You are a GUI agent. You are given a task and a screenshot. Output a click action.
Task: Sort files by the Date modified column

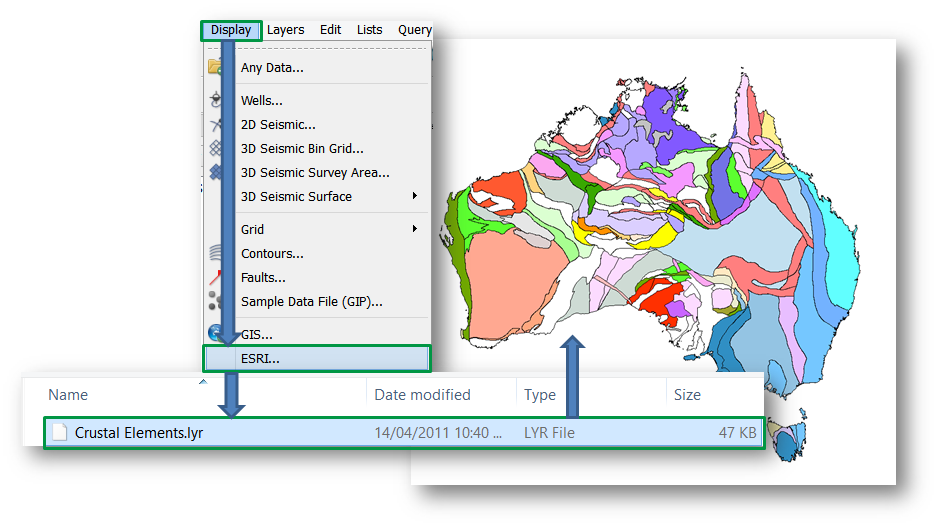pos(422,395)
